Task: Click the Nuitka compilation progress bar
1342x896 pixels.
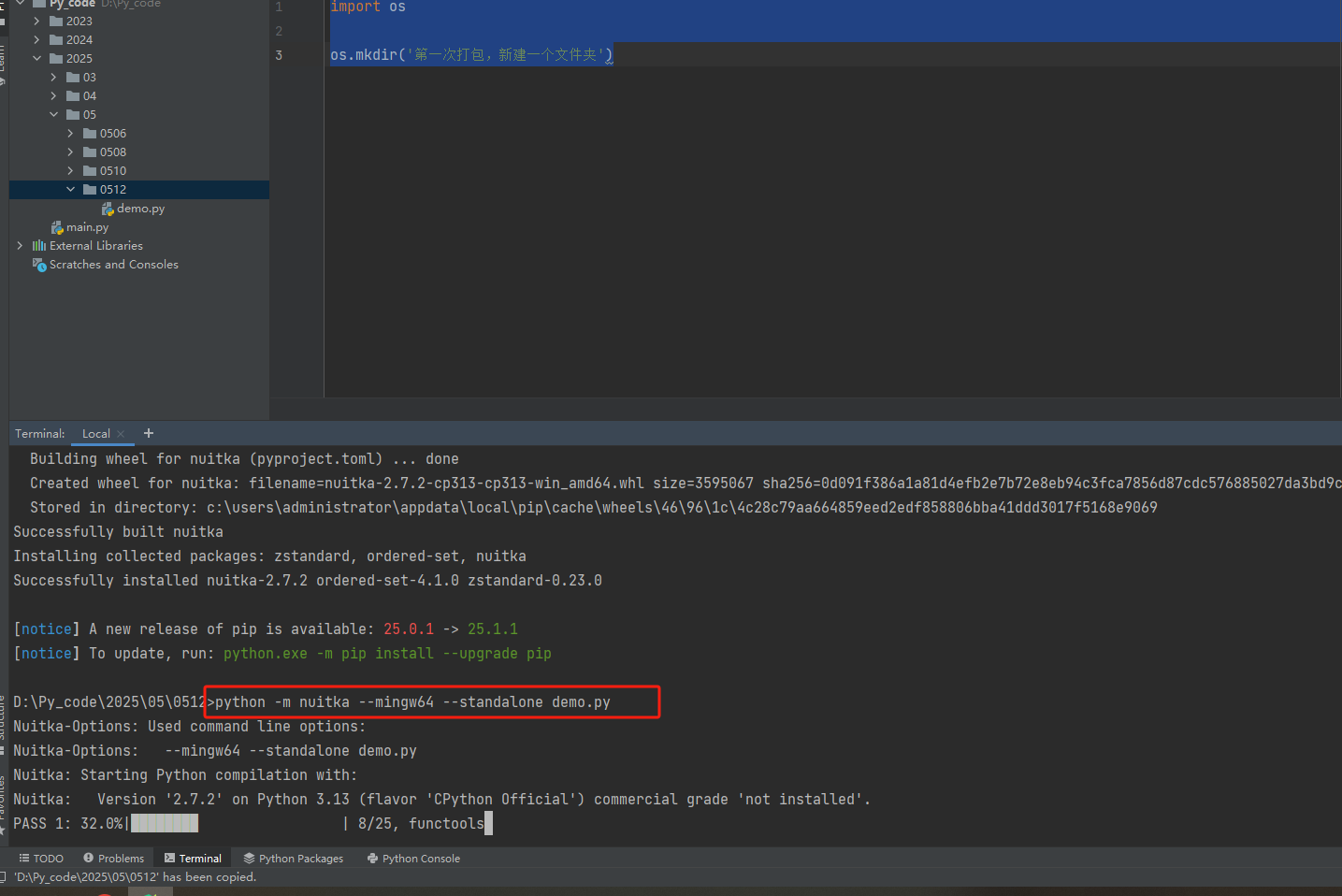Action: coord(165,823)
